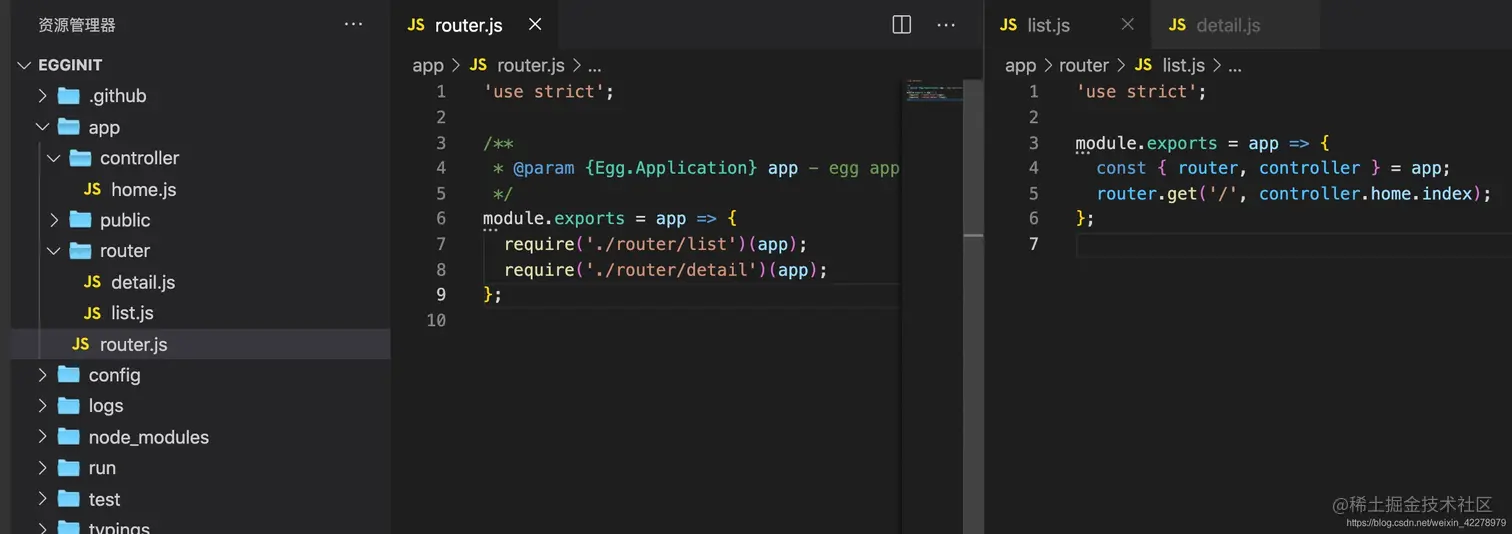The height and width of the screenshot is (534, 1512).
Task: Collapse the controller folder chevron
Action: coord(54,158)
